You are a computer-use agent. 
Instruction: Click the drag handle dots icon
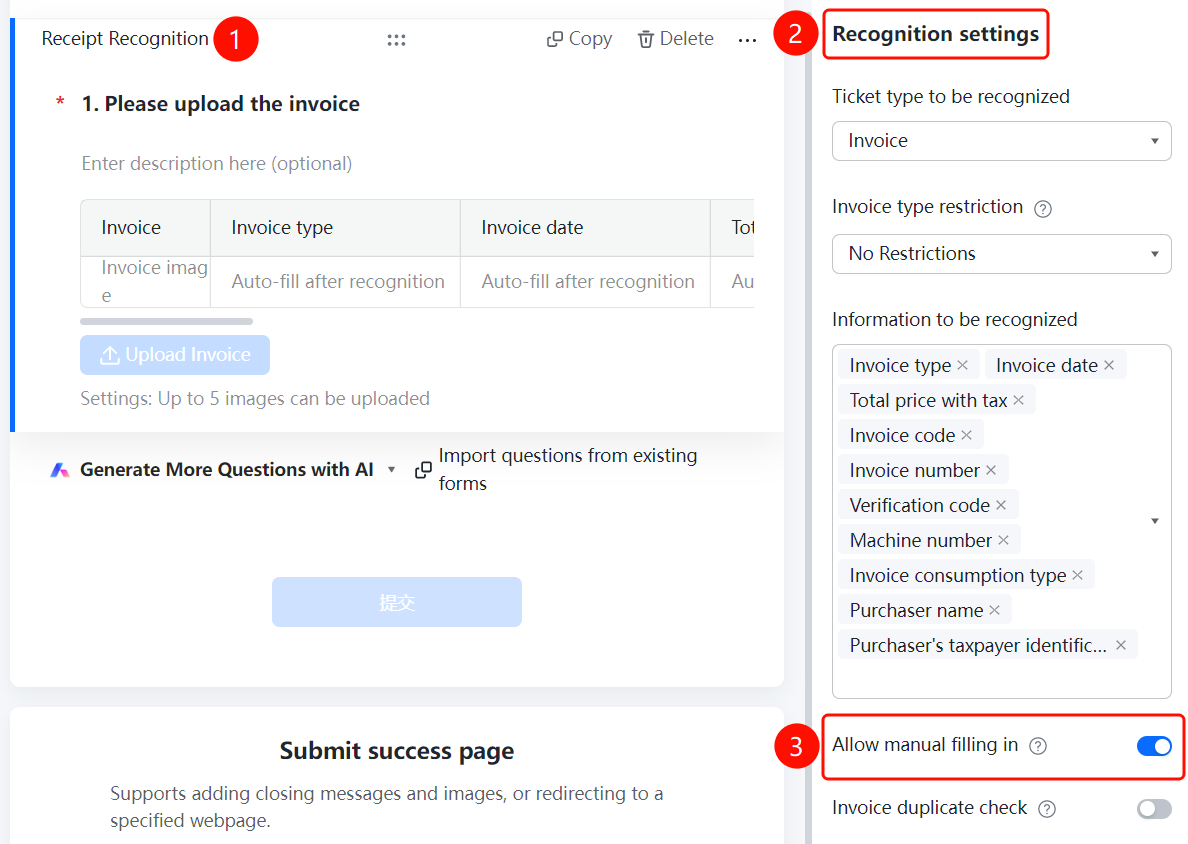pyautogui.click(x=396, y=39)
